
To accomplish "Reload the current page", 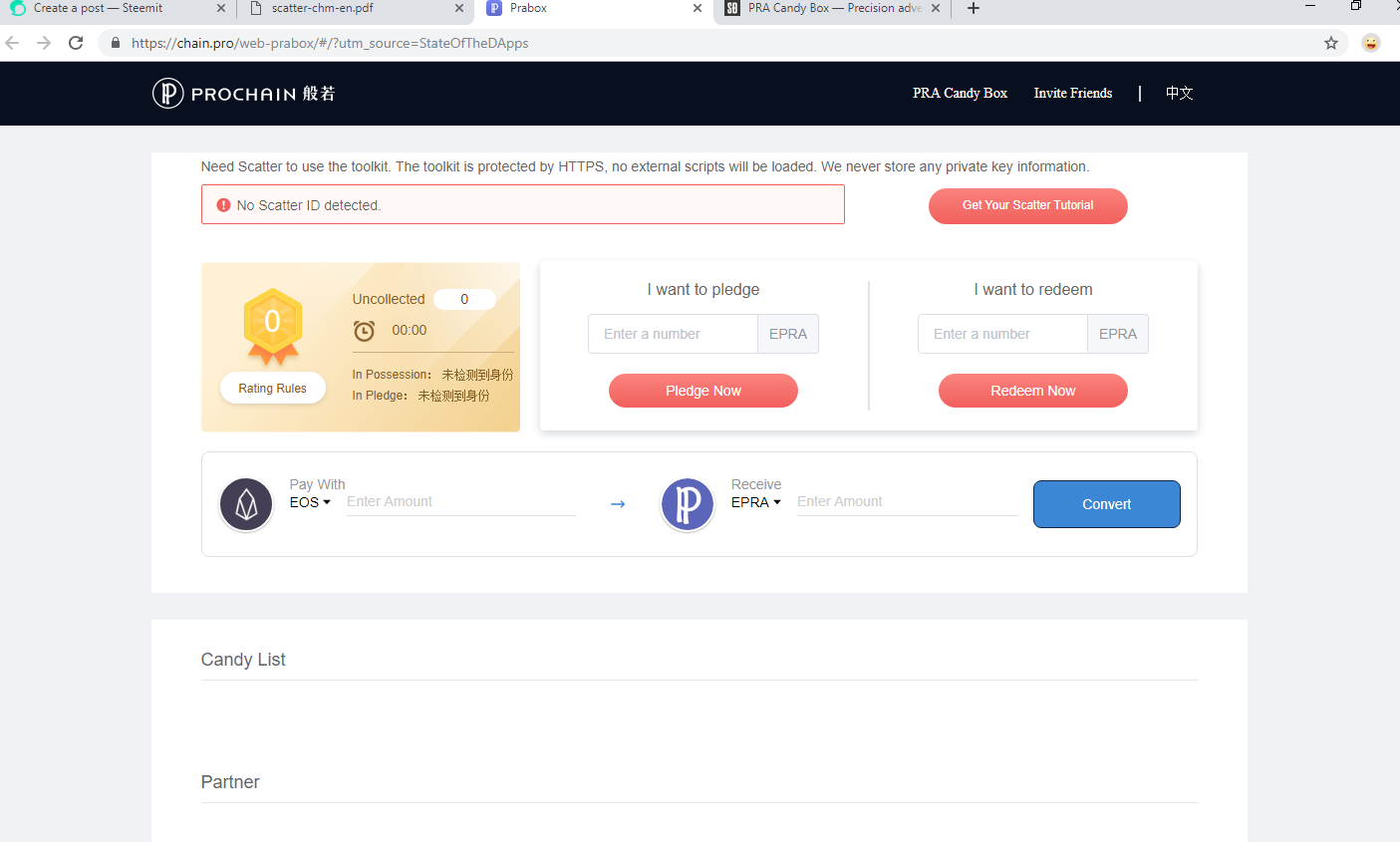I will pos(76,43).
